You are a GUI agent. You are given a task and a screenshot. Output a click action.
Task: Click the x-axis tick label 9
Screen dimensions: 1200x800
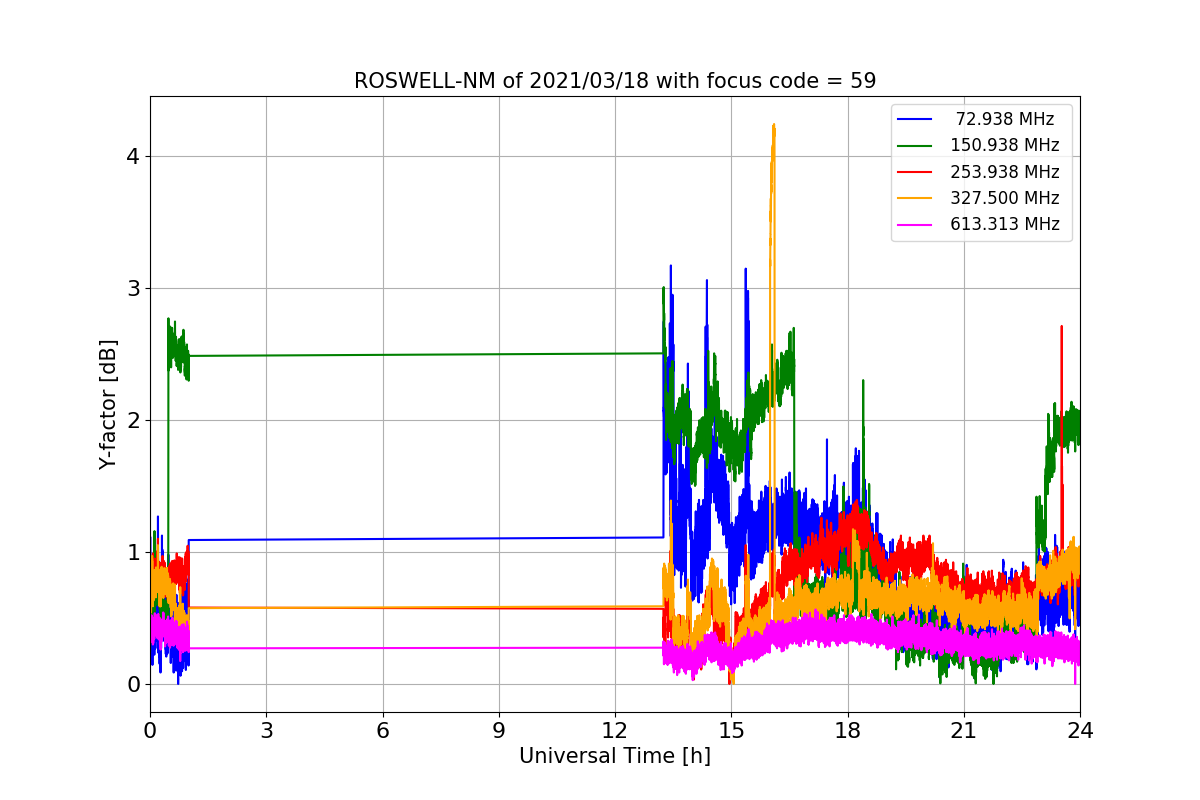[499, 730]
